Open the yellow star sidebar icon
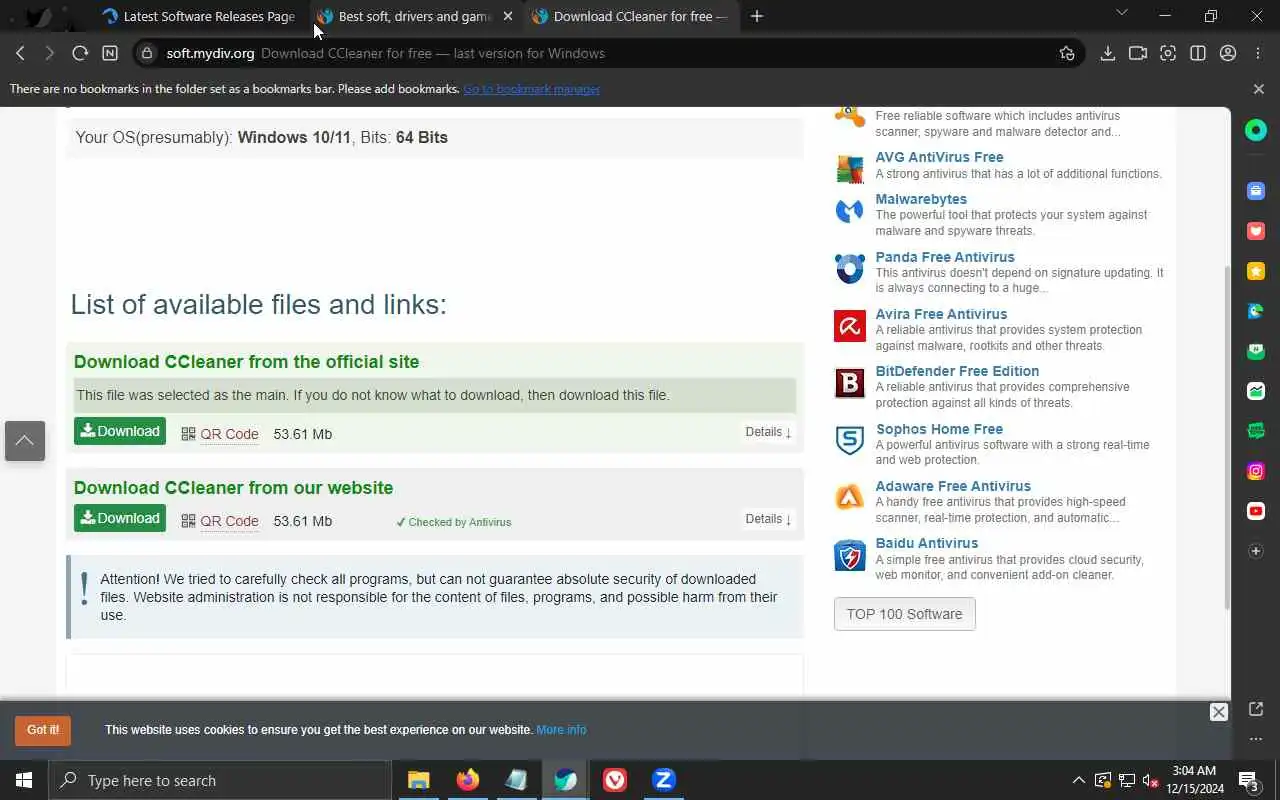The height and width of the screenshot is (800, 1280). click(x=1256, y=271)
